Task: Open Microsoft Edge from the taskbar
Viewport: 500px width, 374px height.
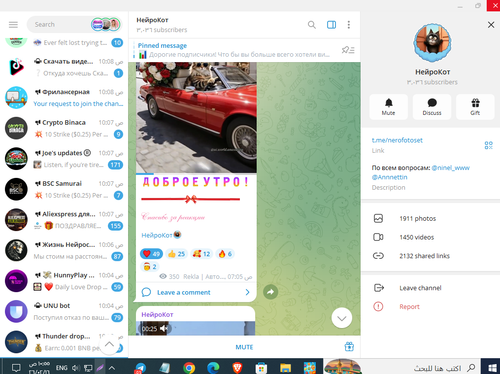Action: (213, 368)
